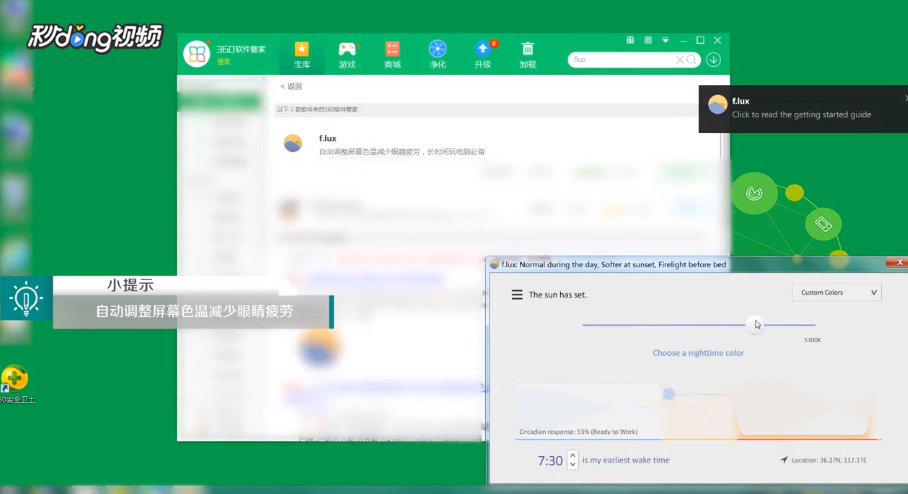
Task: Click the f.lux icon in the notification
Action: (717, 105)
